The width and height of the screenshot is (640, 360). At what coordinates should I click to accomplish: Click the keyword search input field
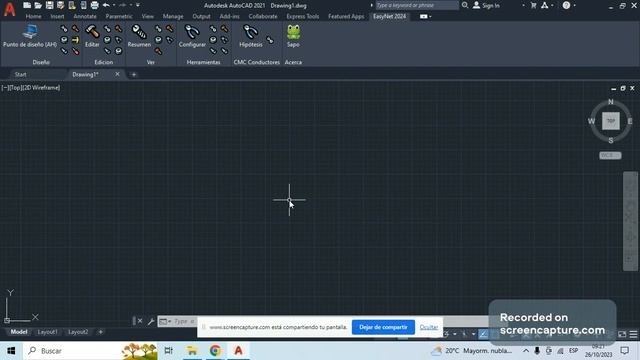point(417,5)
